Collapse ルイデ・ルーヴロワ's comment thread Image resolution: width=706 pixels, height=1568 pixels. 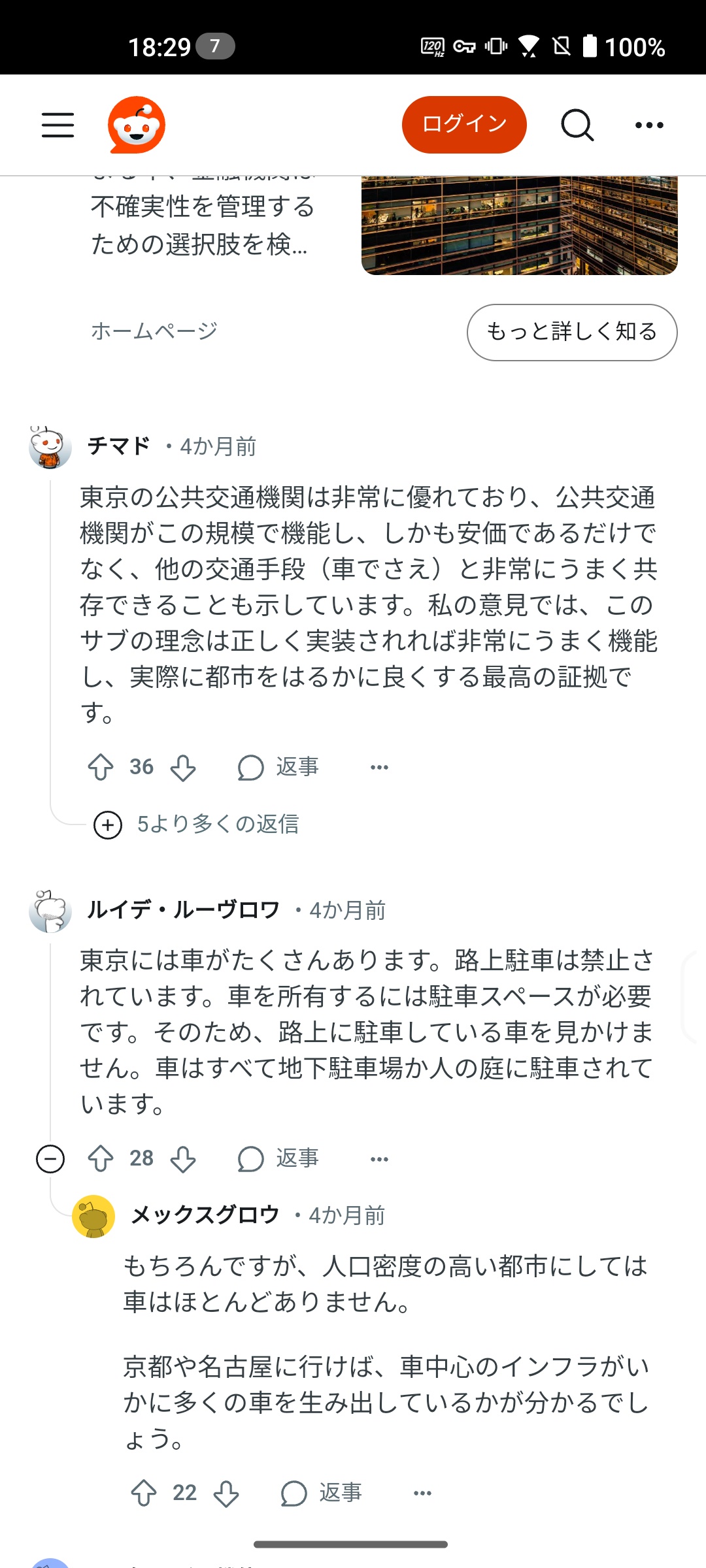(50, 1159)
